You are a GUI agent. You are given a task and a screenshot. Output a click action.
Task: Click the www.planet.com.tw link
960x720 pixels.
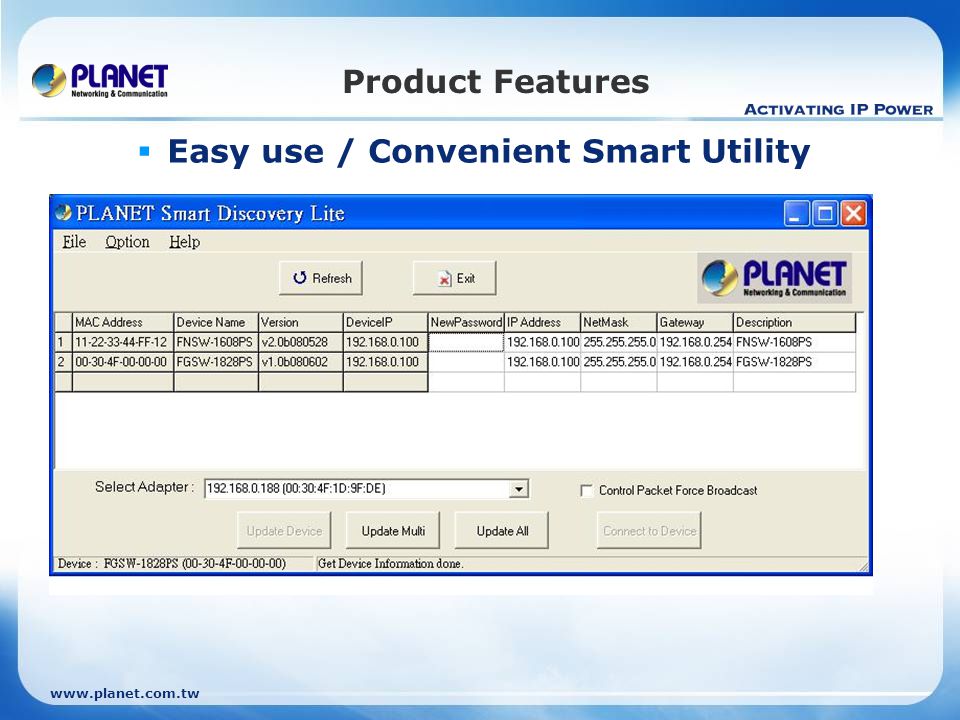pyautogui.click(x=125, y=694)
